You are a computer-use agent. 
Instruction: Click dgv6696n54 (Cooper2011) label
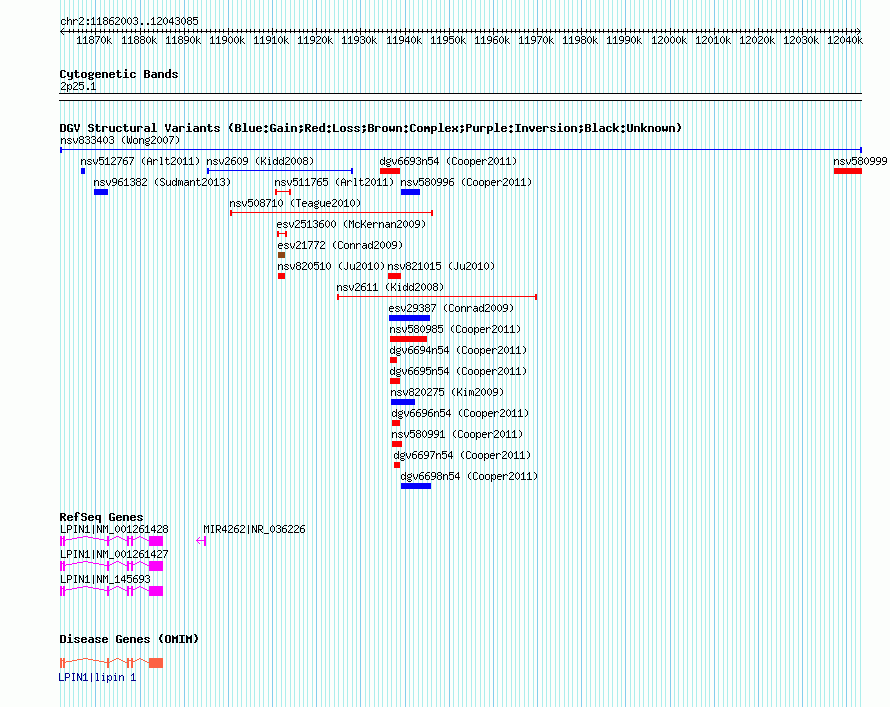[x=460, y=413]
